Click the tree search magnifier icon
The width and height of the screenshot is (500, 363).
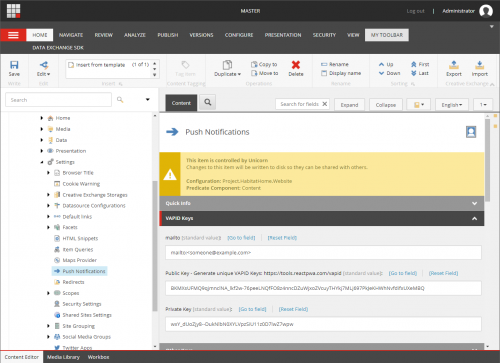(x=120, y=100)
